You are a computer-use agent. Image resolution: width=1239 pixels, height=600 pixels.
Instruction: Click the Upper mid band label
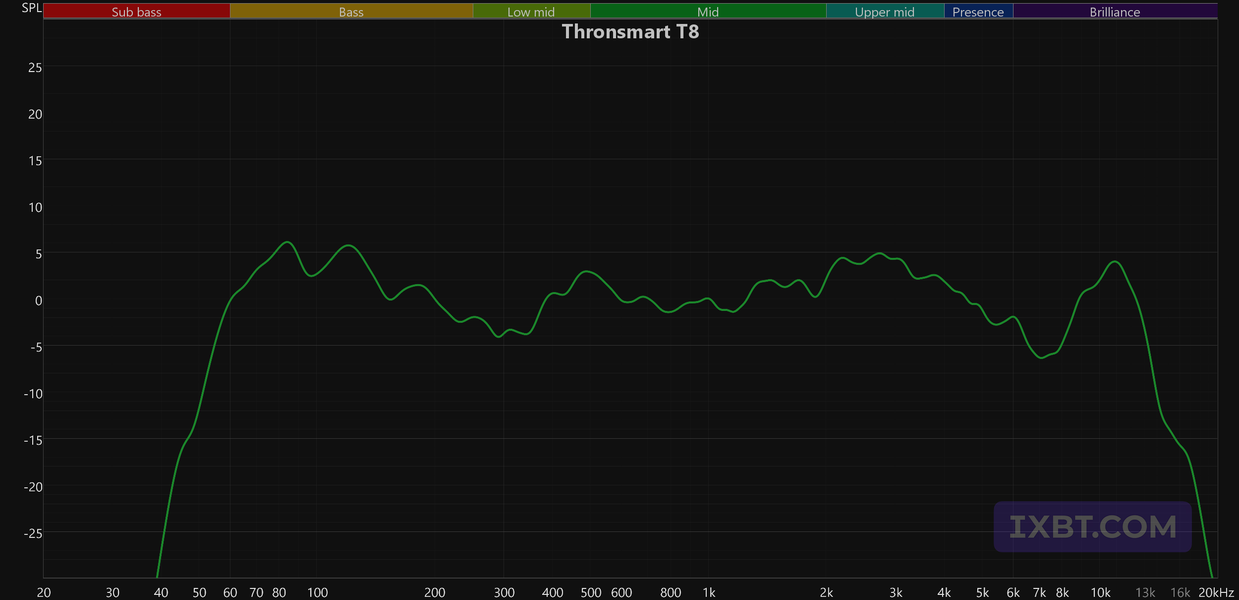[885, 12]
